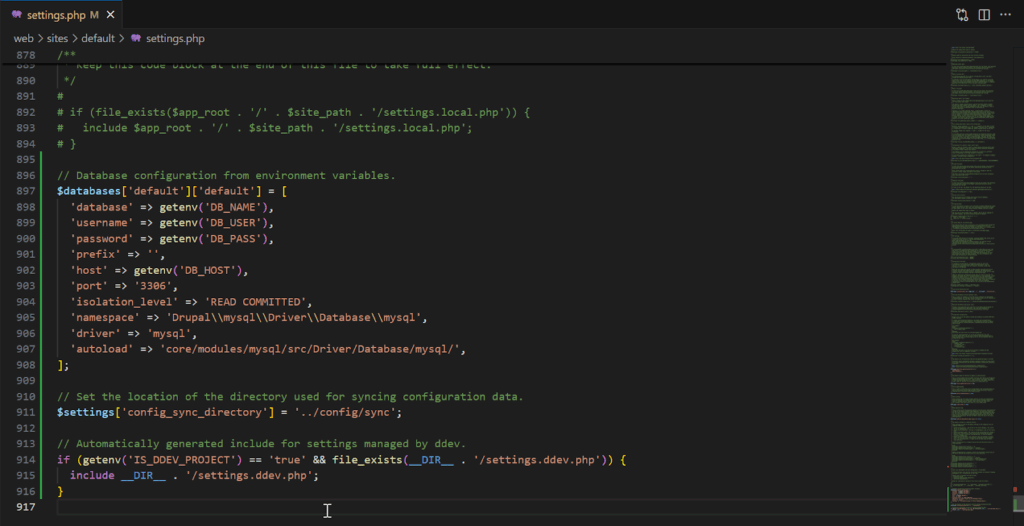Click getenv('DB_HOST') on line 902
1024x526 pixels.
[190, 270]
